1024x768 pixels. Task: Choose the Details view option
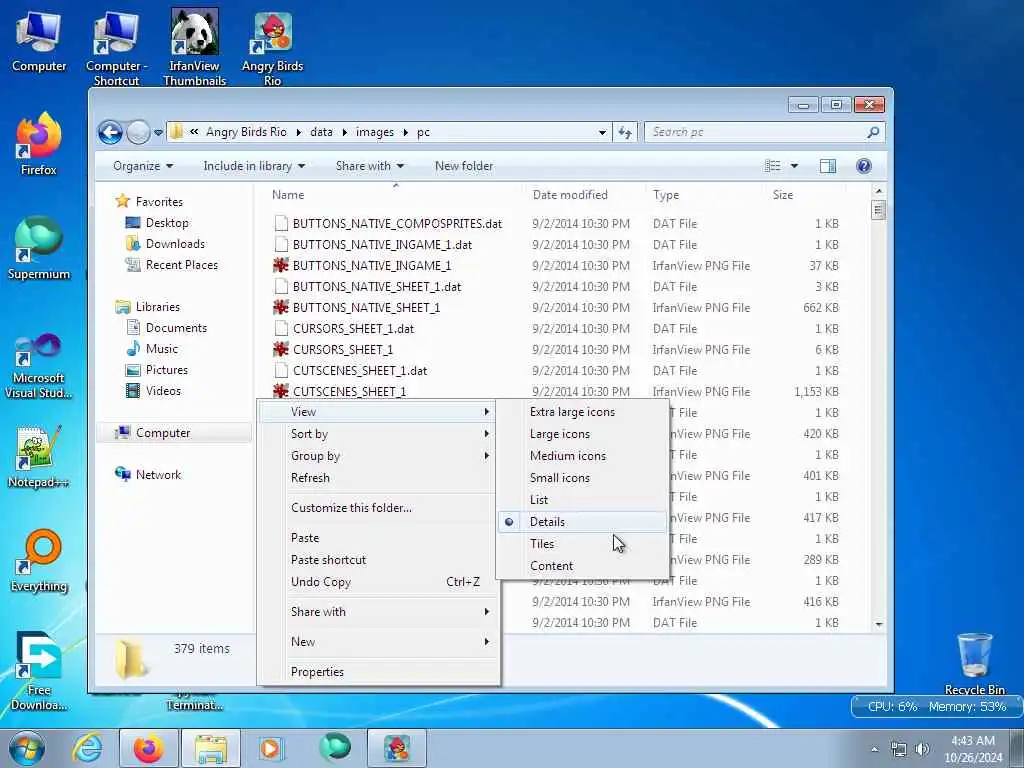582,522
